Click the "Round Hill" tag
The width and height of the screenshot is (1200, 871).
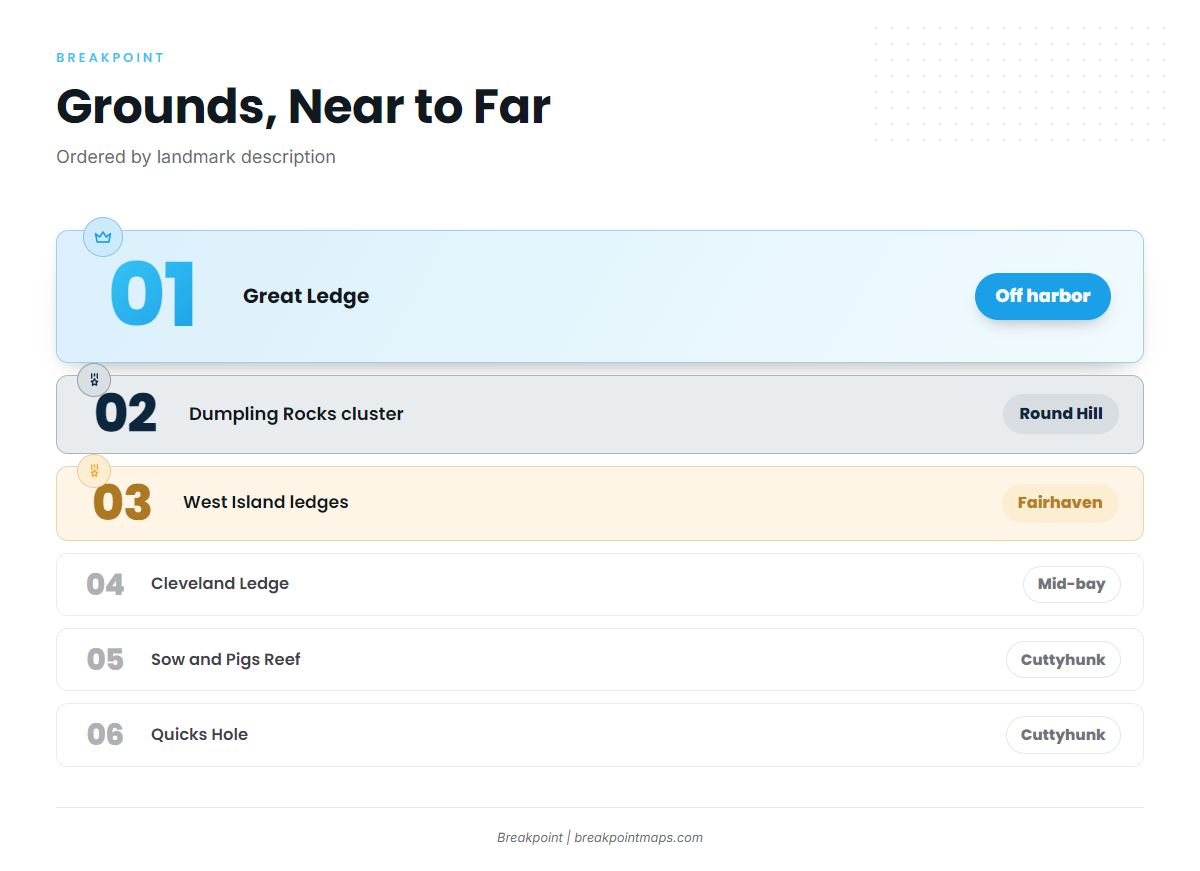coord(1061,414)
